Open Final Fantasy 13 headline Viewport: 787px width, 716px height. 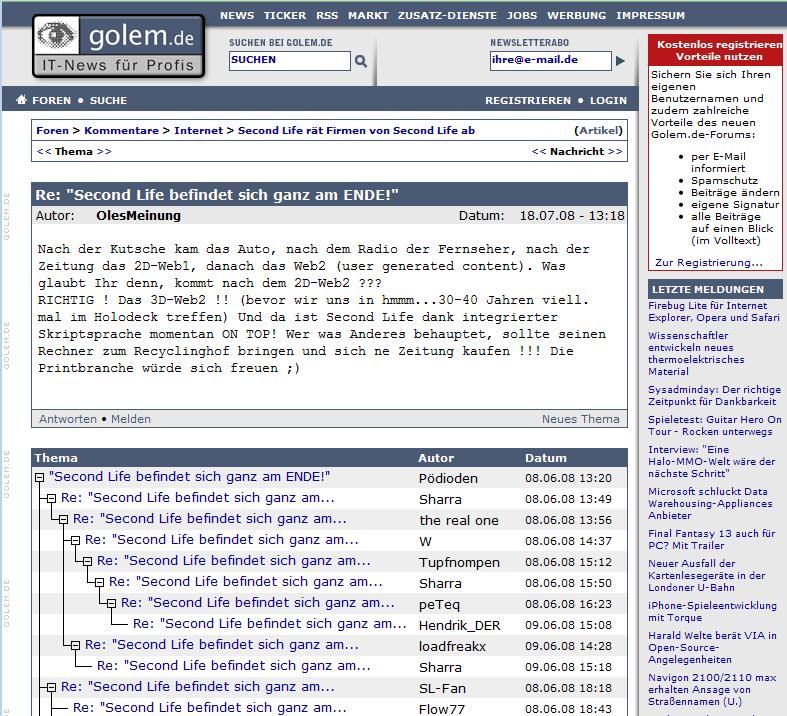coord(712,540)
